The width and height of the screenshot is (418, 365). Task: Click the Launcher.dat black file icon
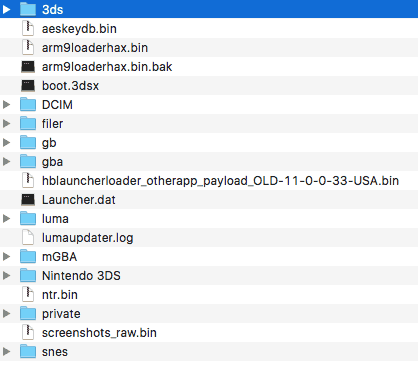(x=28, y=200)
